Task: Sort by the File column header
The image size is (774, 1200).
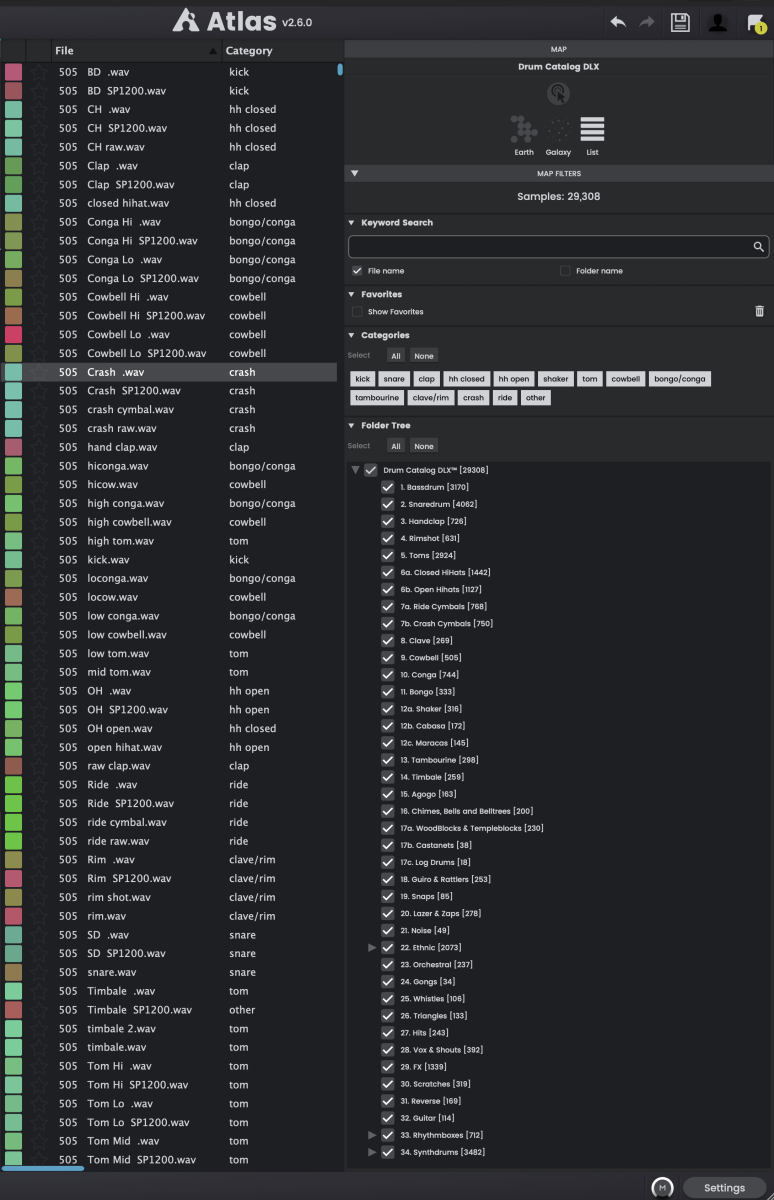Action: click(x=136, y=50)
